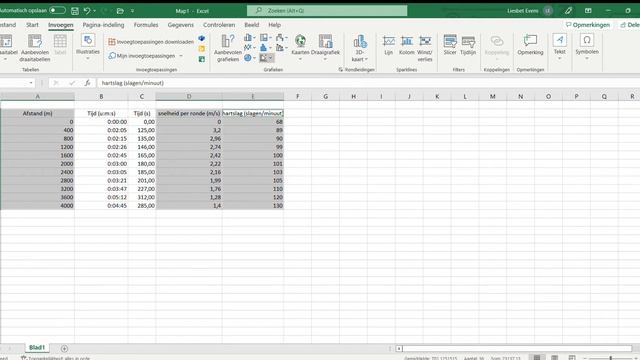
Task: Switch to the Controleren tab
Action: coord(219,25)
